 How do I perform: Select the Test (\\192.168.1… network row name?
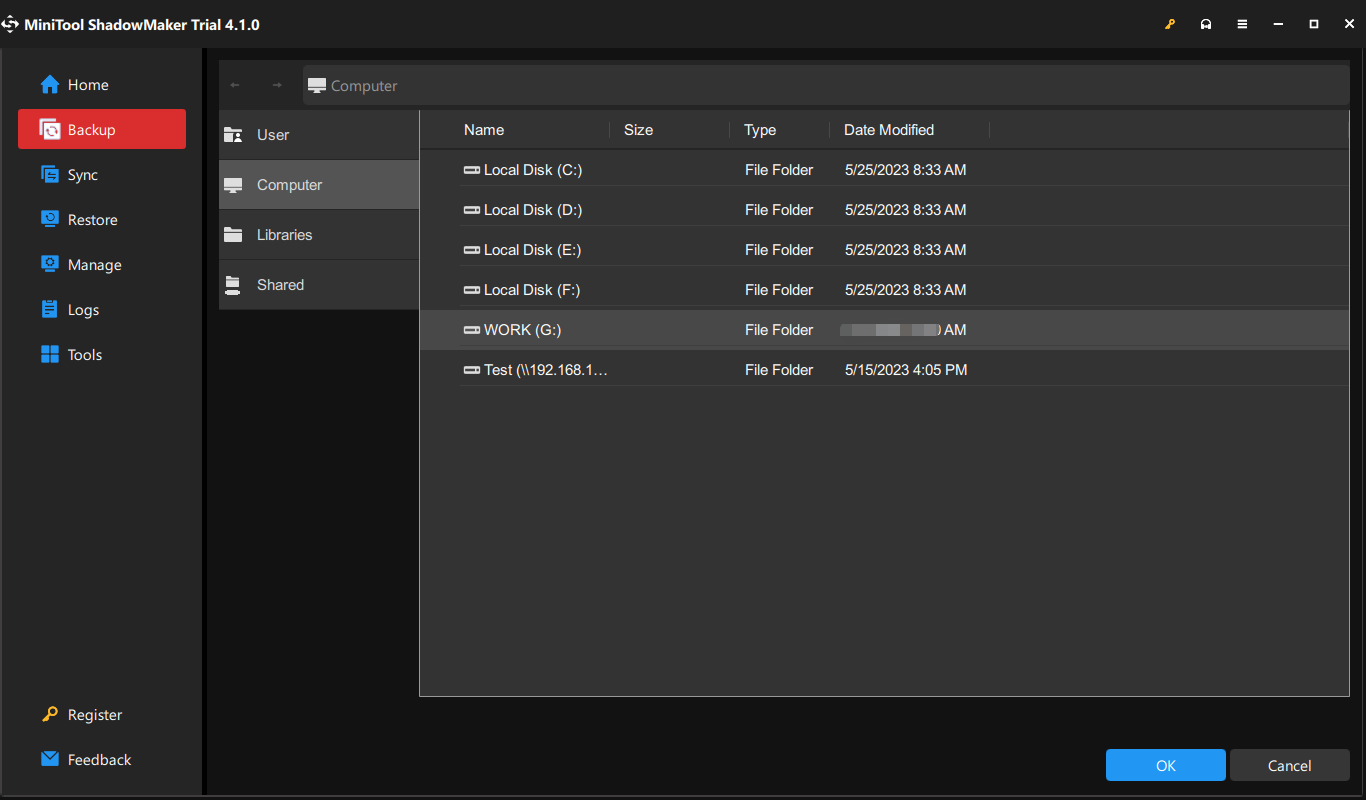point(546,370)
